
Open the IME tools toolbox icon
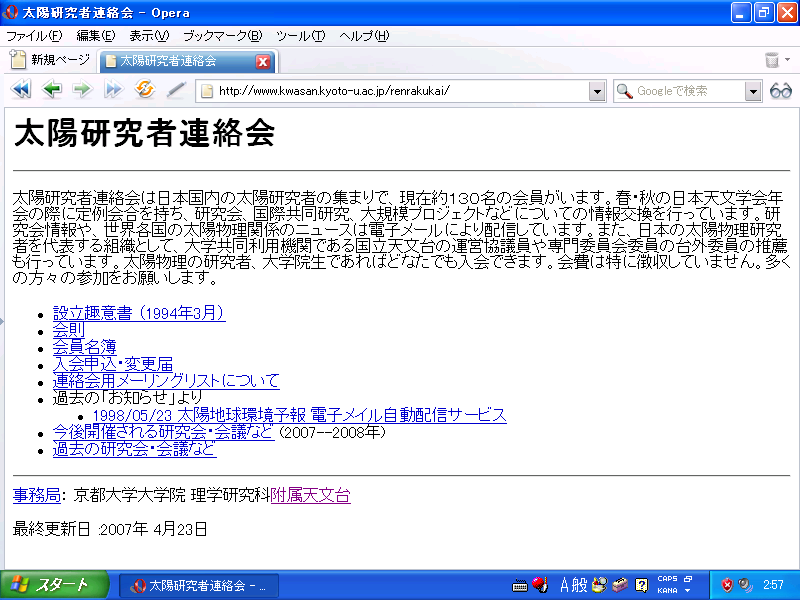pos(620,585)
